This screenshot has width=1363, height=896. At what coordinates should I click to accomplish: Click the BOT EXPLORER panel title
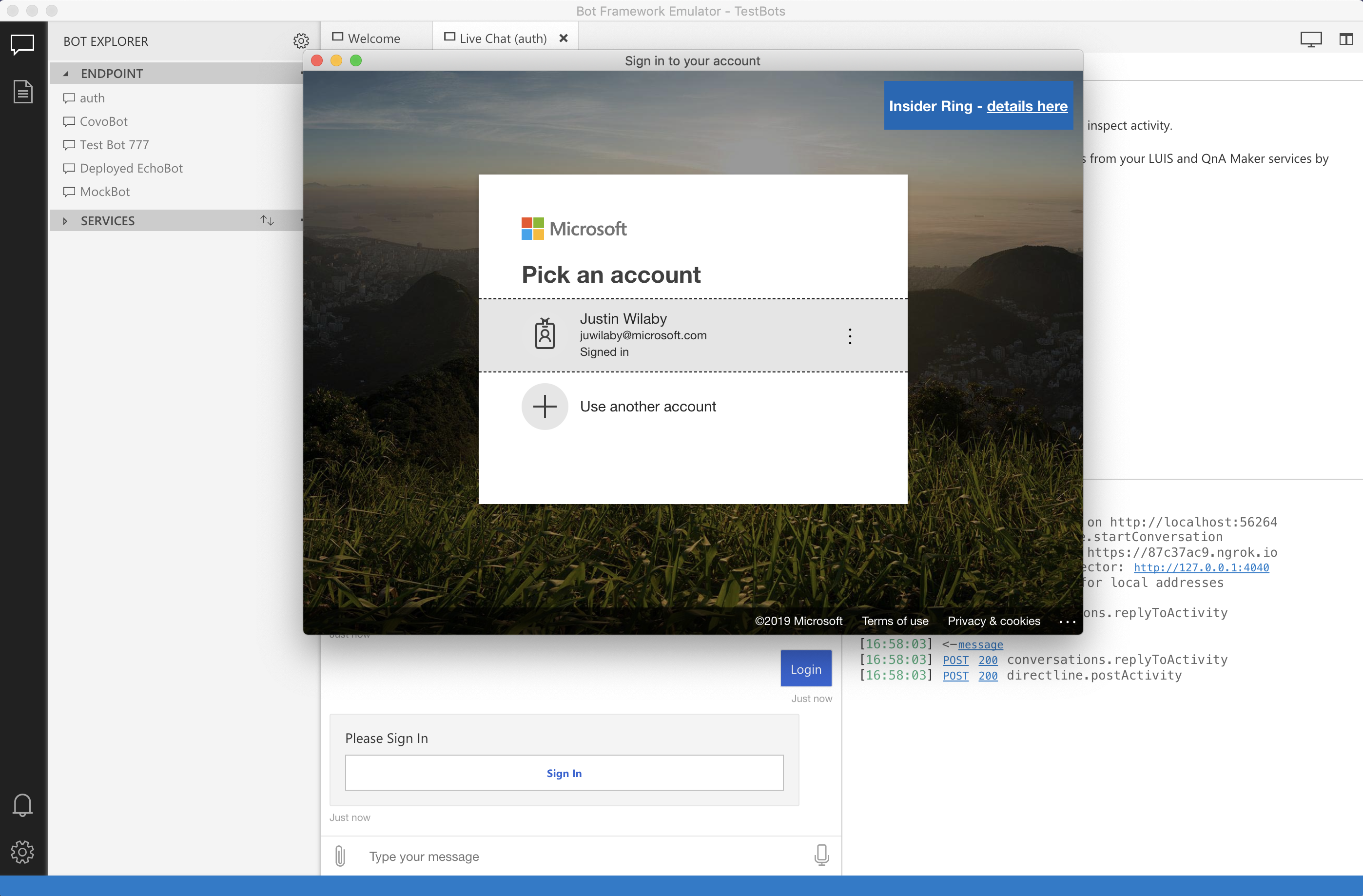point(106,41)
